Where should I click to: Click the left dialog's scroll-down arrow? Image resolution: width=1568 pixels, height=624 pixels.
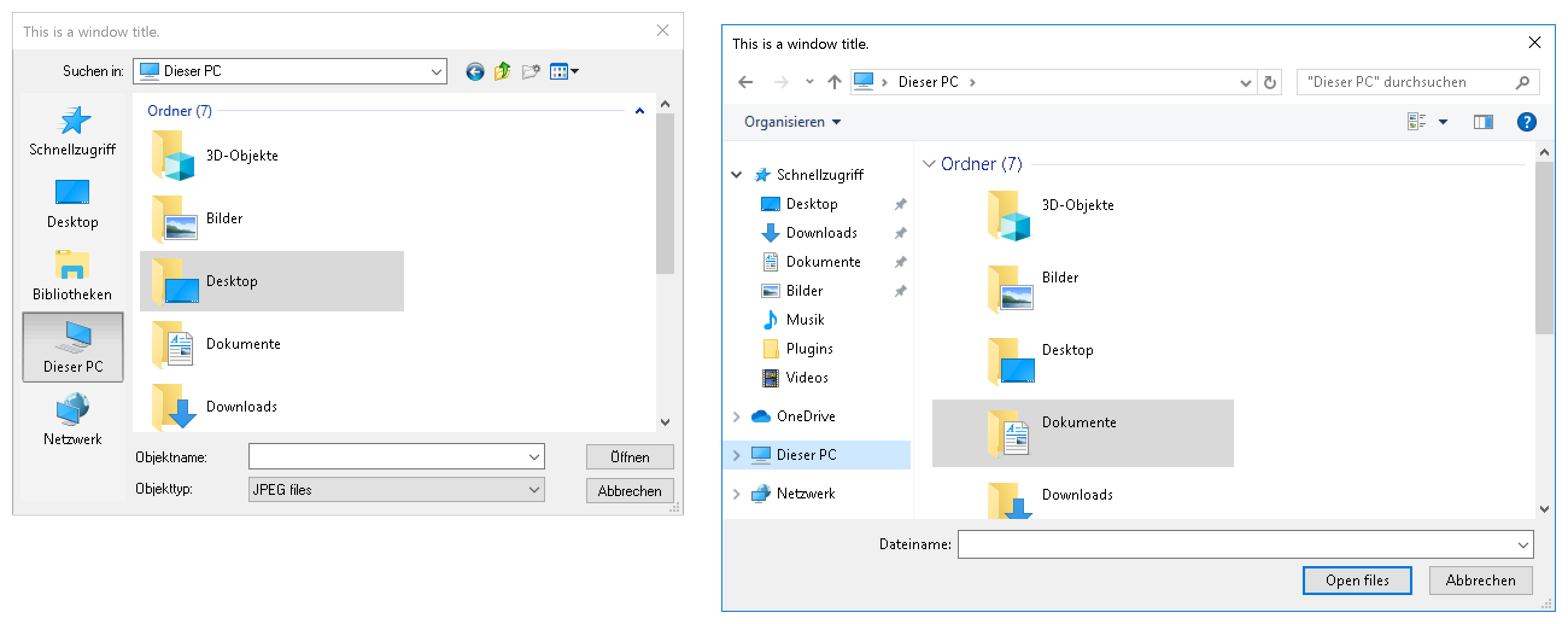point(665,422)
